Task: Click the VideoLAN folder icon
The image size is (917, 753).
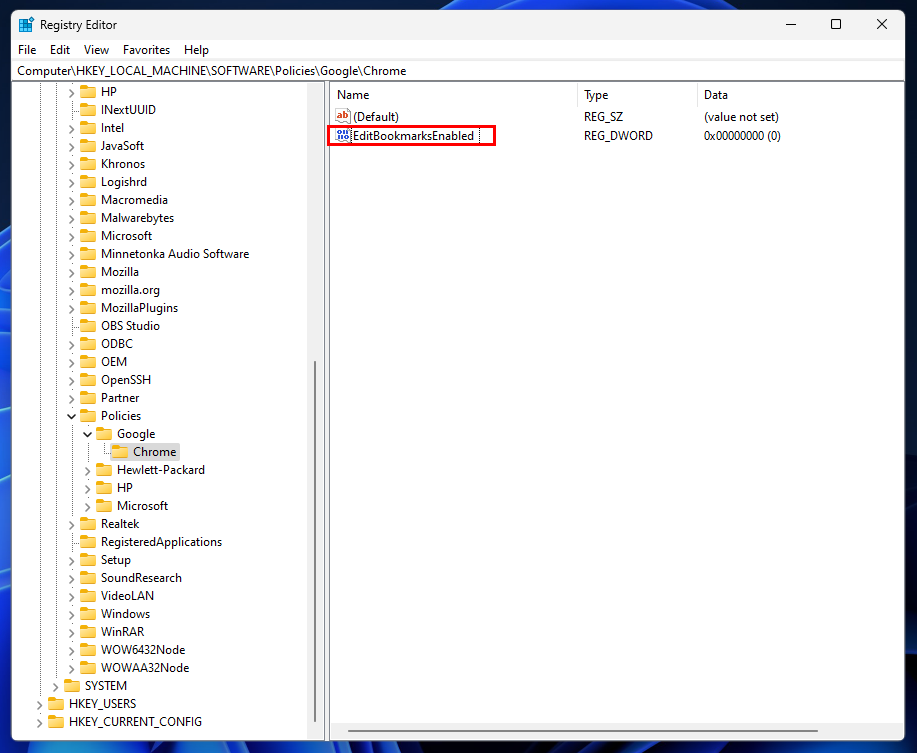Action: pyautogui.click(x=88, y=595)
